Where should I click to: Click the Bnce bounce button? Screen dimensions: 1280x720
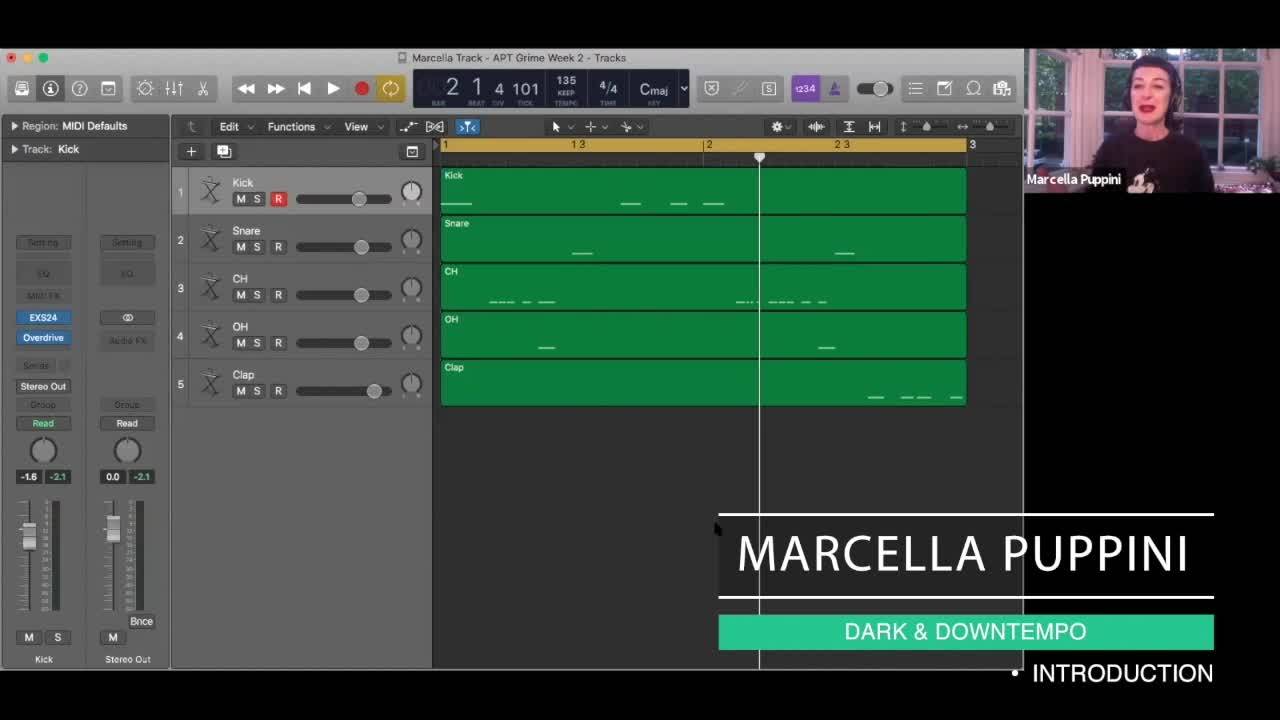pyautogui.click(x=141, y=621)
